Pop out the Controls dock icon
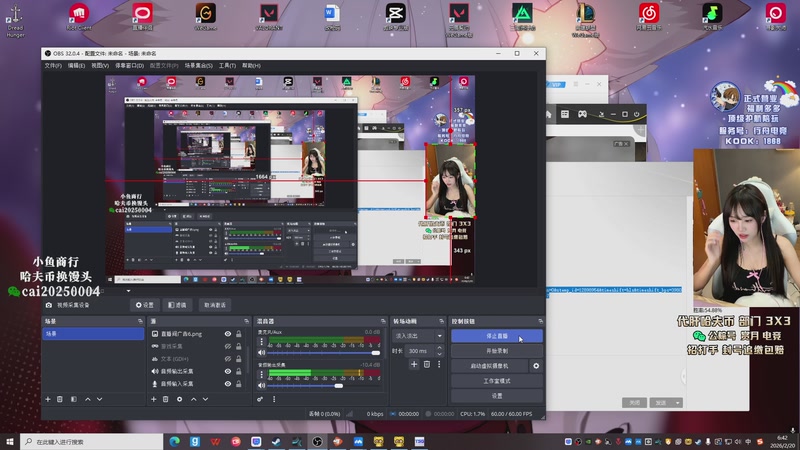The image size is (800, 450). (x=540, y=321)
